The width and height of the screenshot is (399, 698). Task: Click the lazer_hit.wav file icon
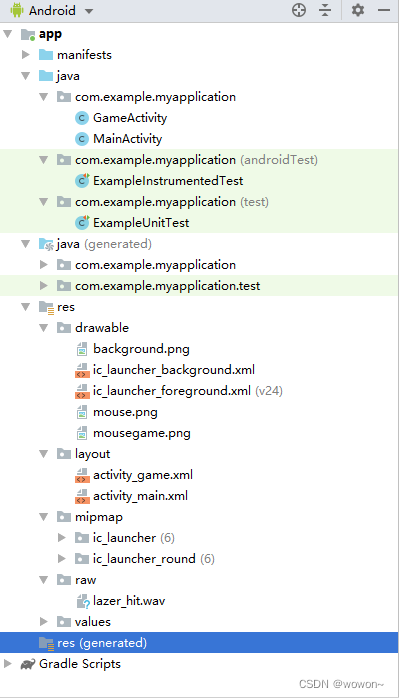point(83,601)
